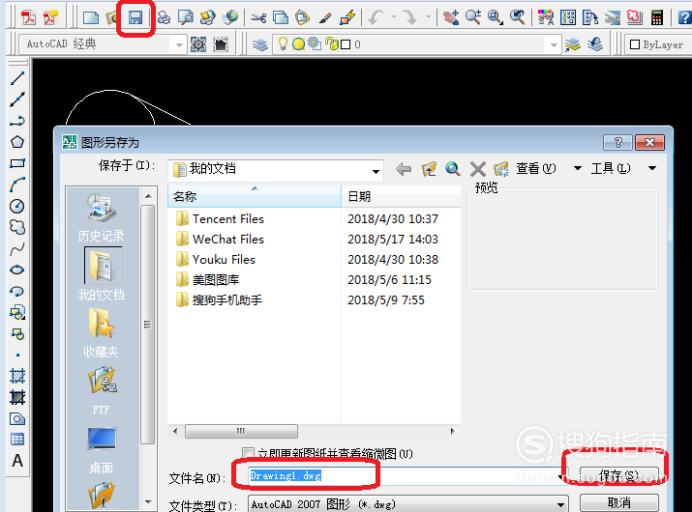Select the Ellipse draw tool

click(17, 270)
